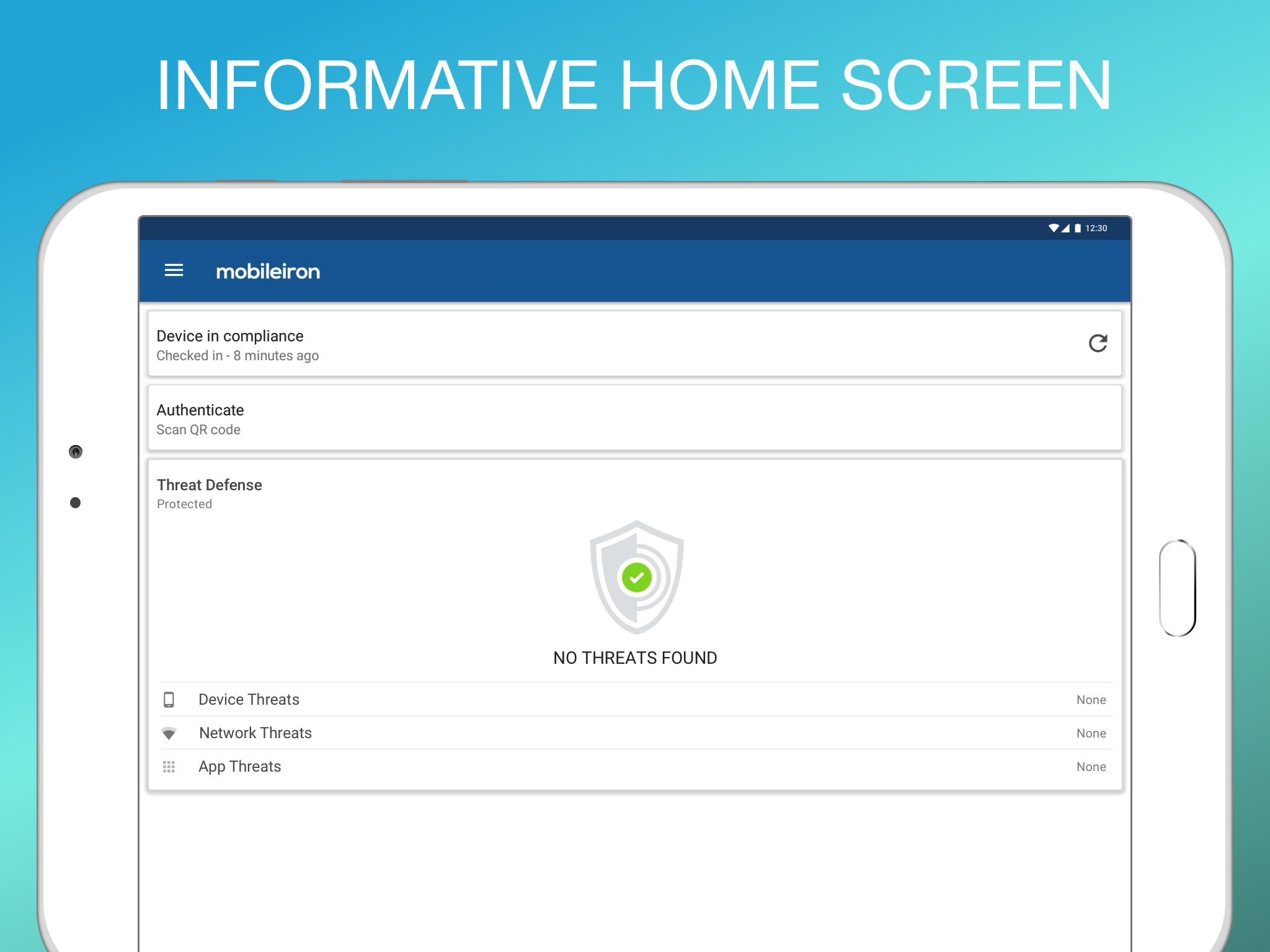1270x952 pixels.
Task: Open the hamburger navigation menu
Action: pyautogui.click(x=174, y=270)
